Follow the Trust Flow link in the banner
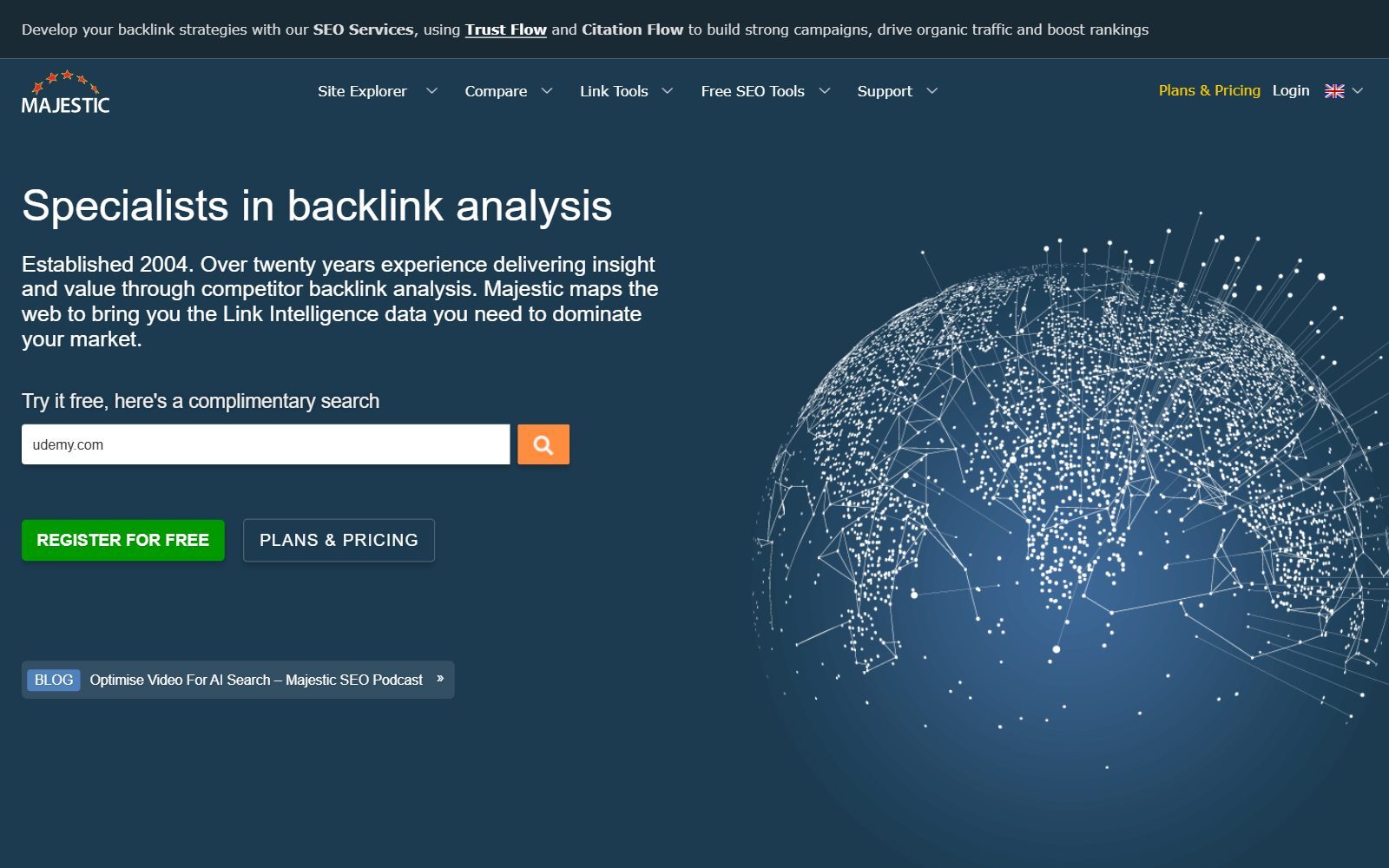The height and width of the screenshot is (868, 1389). [x=506, y=30]
